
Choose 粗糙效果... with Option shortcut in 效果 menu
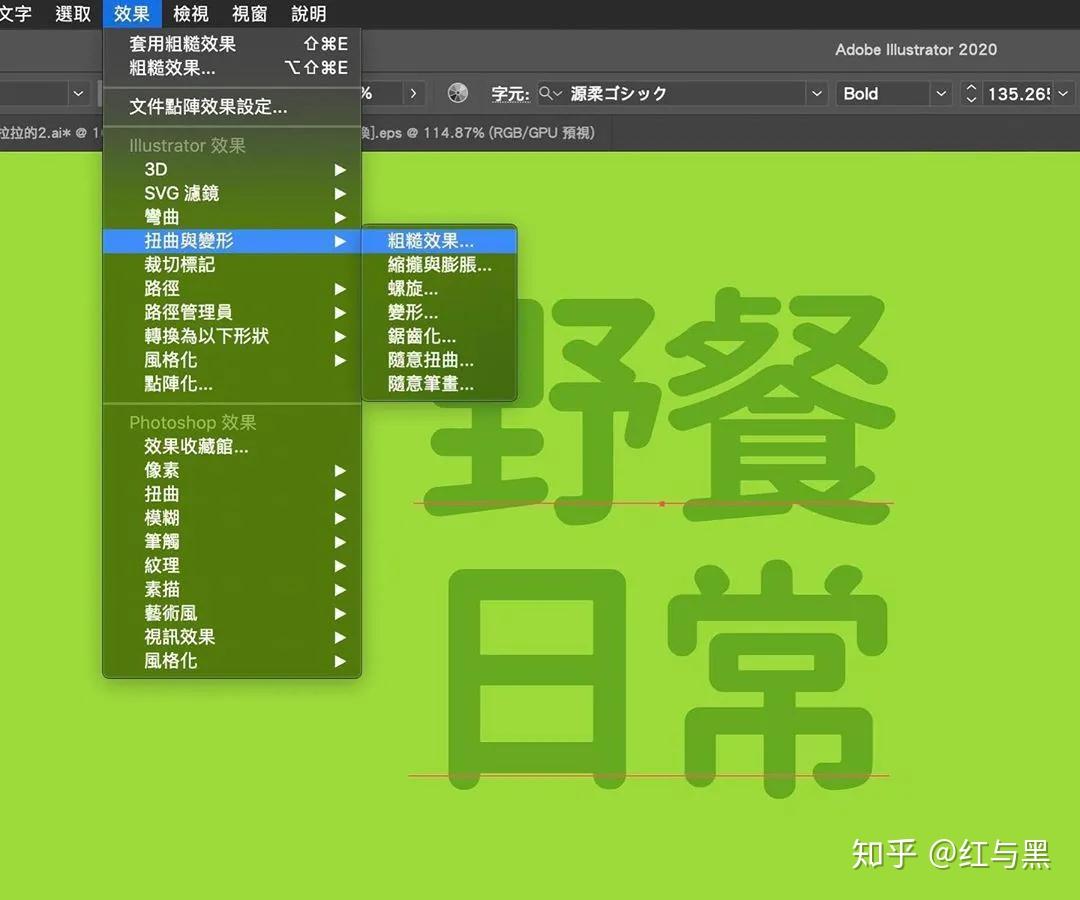point(232,67)
